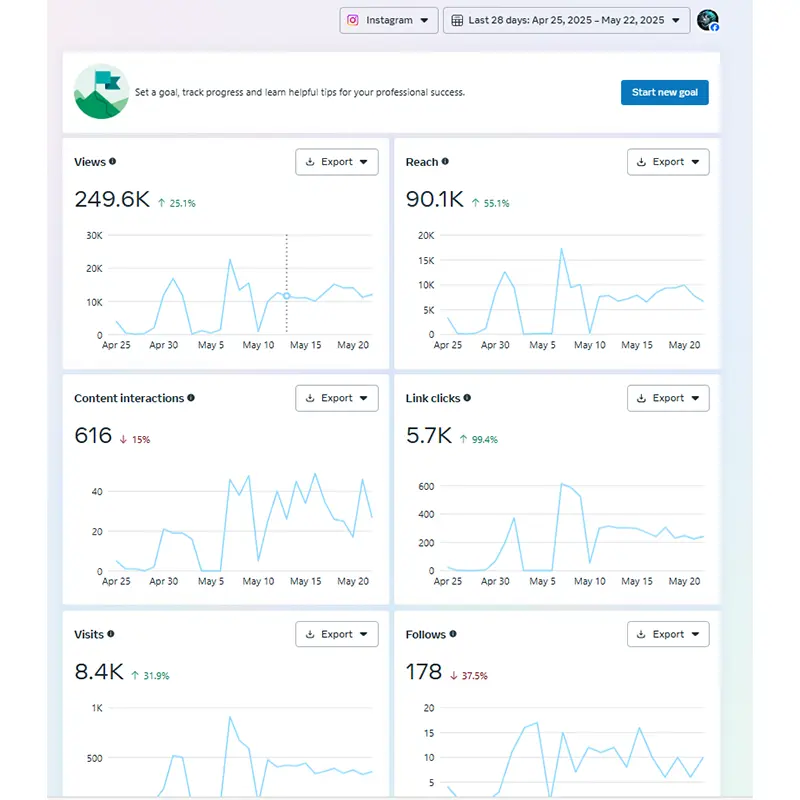Screen dimensions: 800x800
Task: Click the 25.1% Views increase indicator
Action: point(177,203)
